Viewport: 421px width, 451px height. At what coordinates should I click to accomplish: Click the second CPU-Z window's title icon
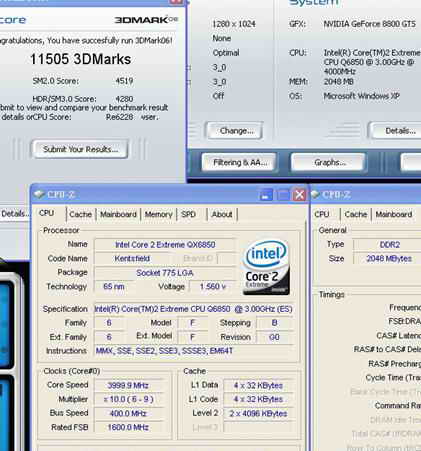point(315,194)
